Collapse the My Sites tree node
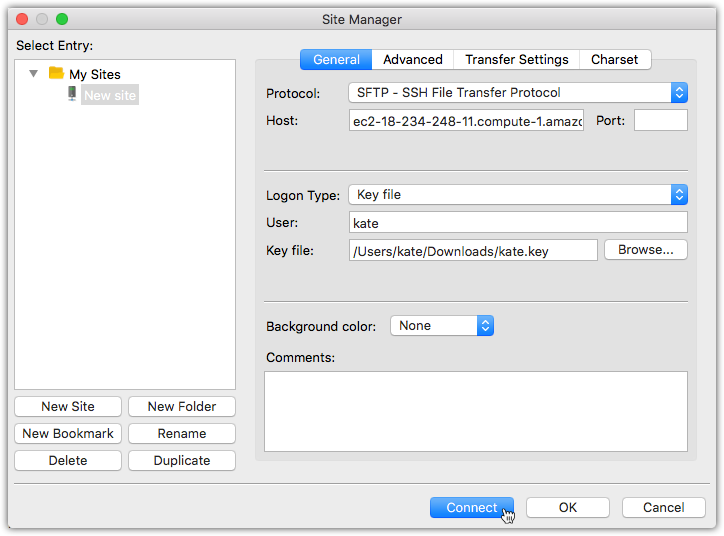This screenshot has width=724, height=536. point(34,74)
